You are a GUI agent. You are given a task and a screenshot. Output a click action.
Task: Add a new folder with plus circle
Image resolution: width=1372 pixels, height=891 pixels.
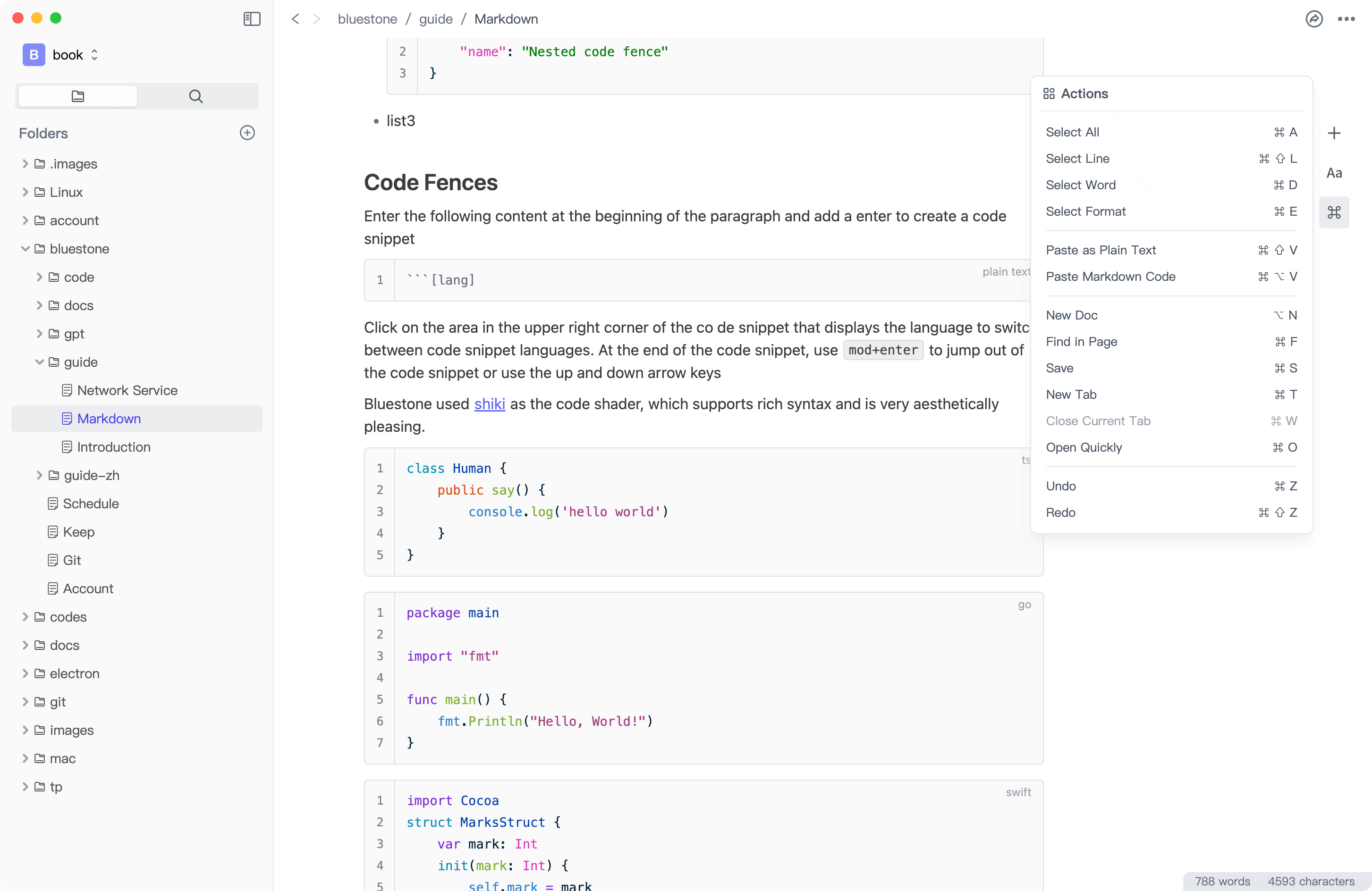(247, 133)
